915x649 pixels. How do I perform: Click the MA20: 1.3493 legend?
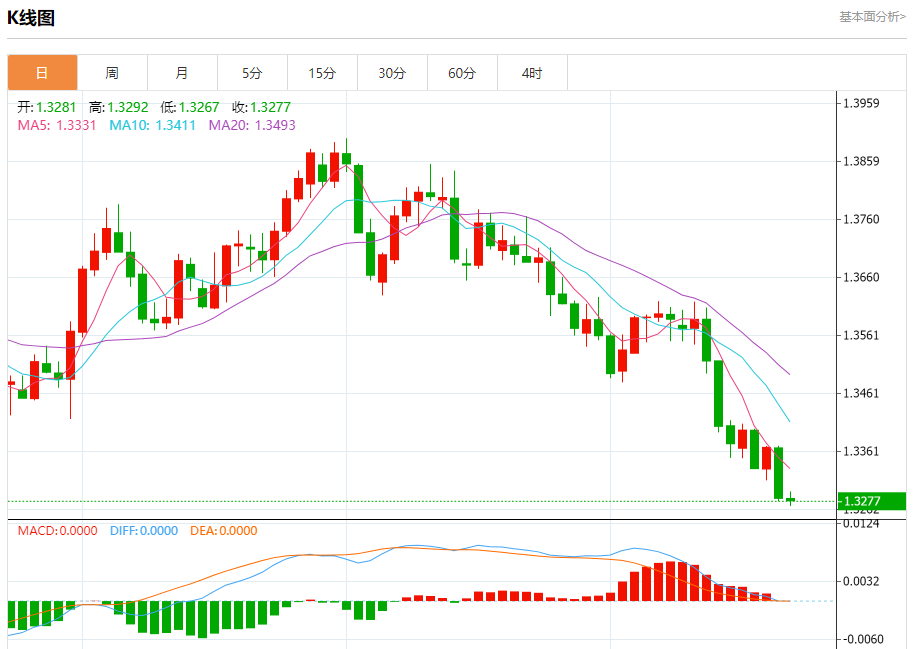point(252,125)
